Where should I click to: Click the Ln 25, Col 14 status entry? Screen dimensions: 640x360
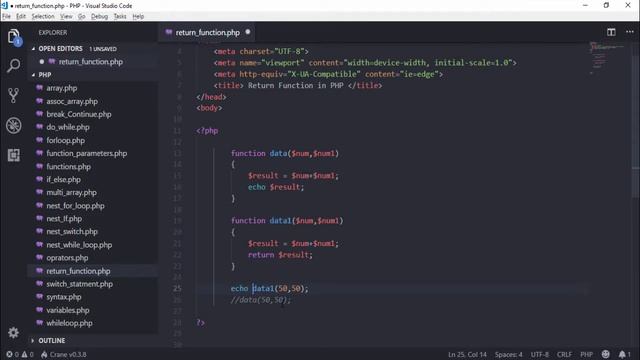pos(467,354)
